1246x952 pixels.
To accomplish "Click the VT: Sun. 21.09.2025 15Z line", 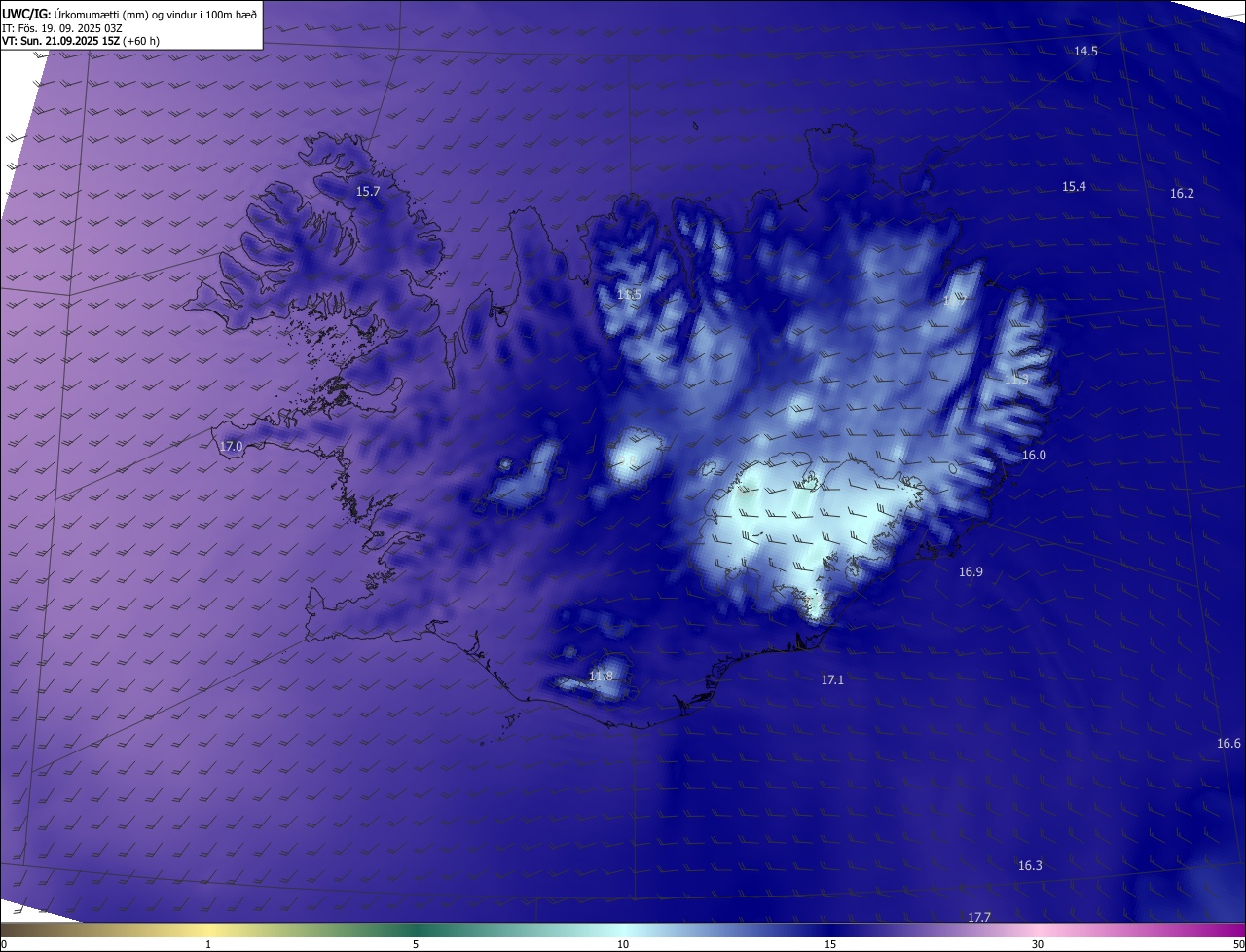I will pyautogui.click(x=81, y=41).
